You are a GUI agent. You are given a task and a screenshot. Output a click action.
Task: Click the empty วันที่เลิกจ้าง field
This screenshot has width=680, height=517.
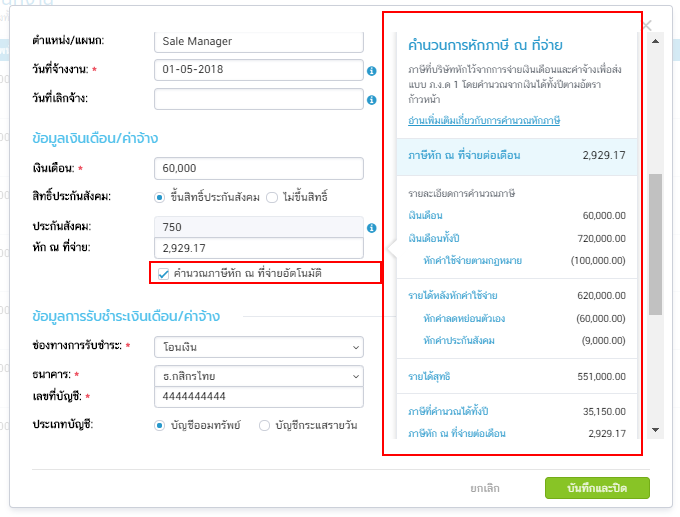click(x=259, y=99)
